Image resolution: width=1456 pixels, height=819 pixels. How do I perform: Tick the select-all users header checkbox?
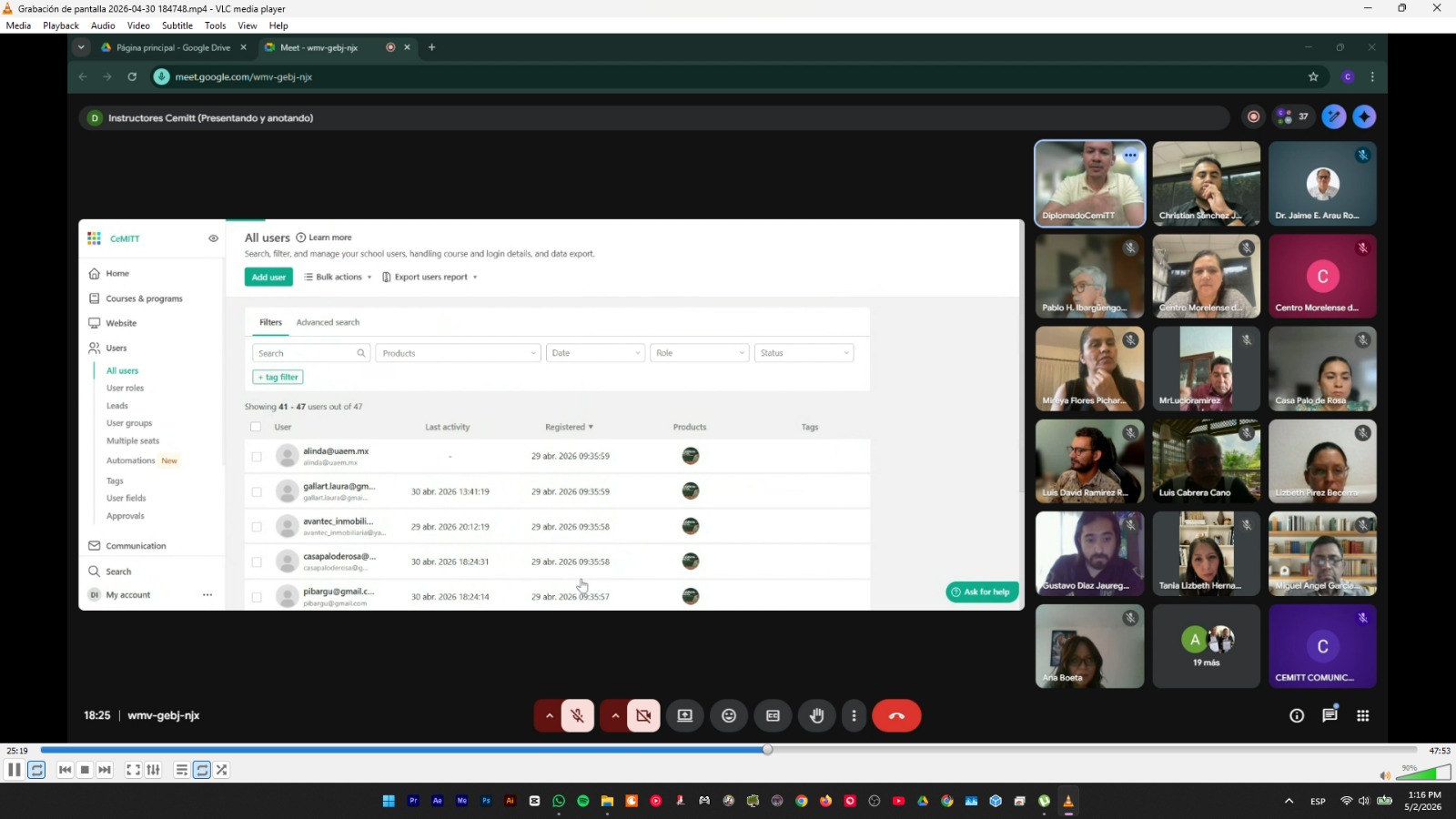(256, 427)
